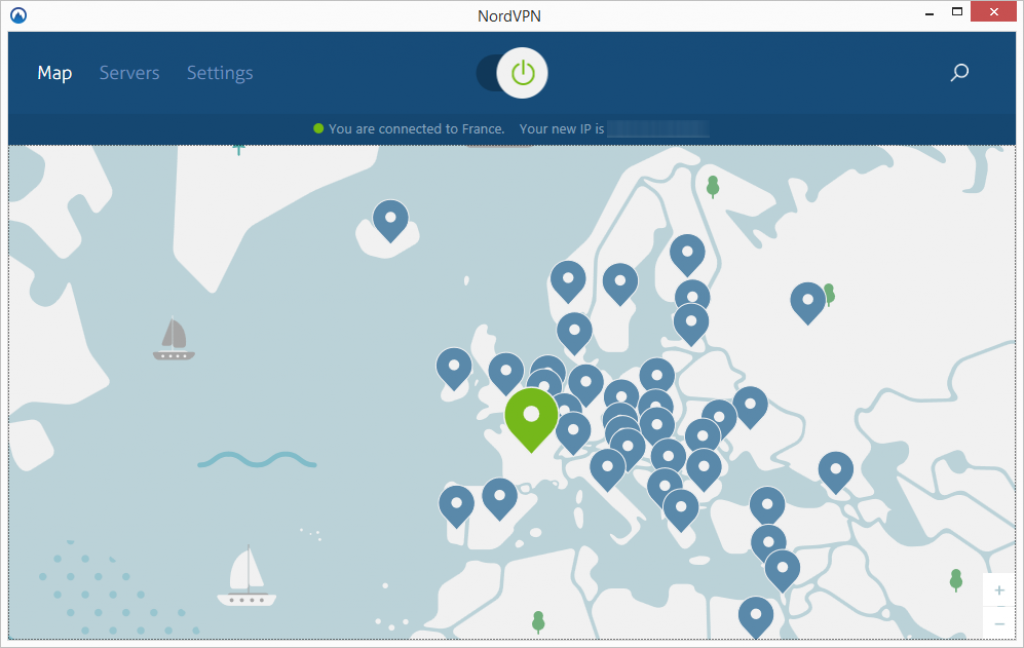Select the Italy server pin
1024x648 pixels.
coord(607,470)
